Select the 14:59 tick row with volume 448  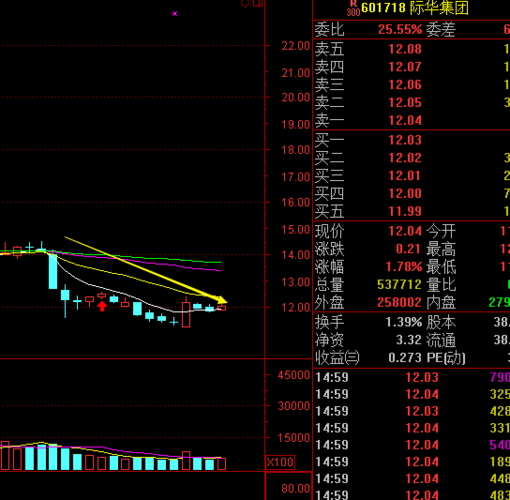pyautogui.click(x=412, y=479)
